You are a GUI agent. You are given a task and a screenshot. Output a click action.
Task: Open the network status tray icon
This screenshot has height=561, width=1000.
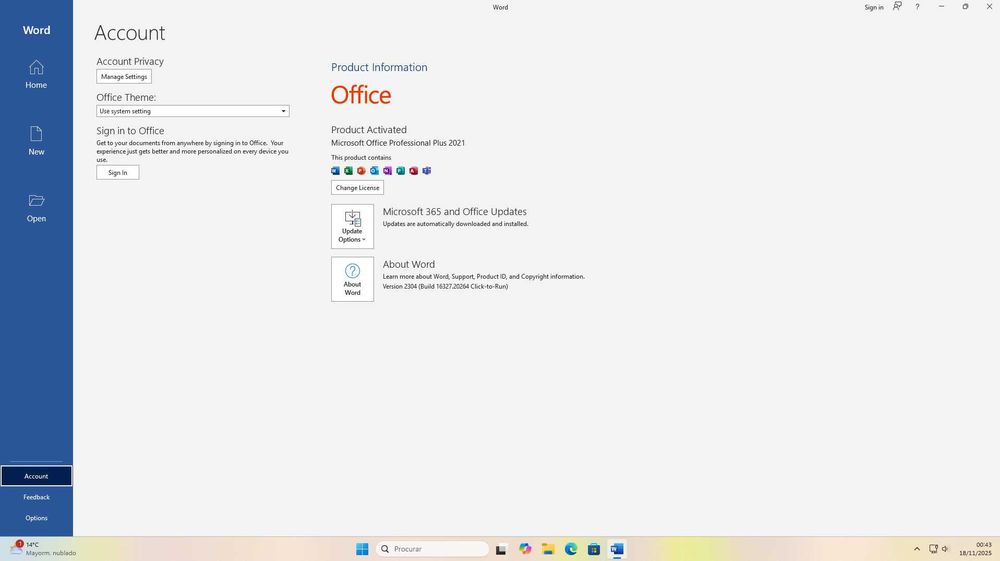934,549
